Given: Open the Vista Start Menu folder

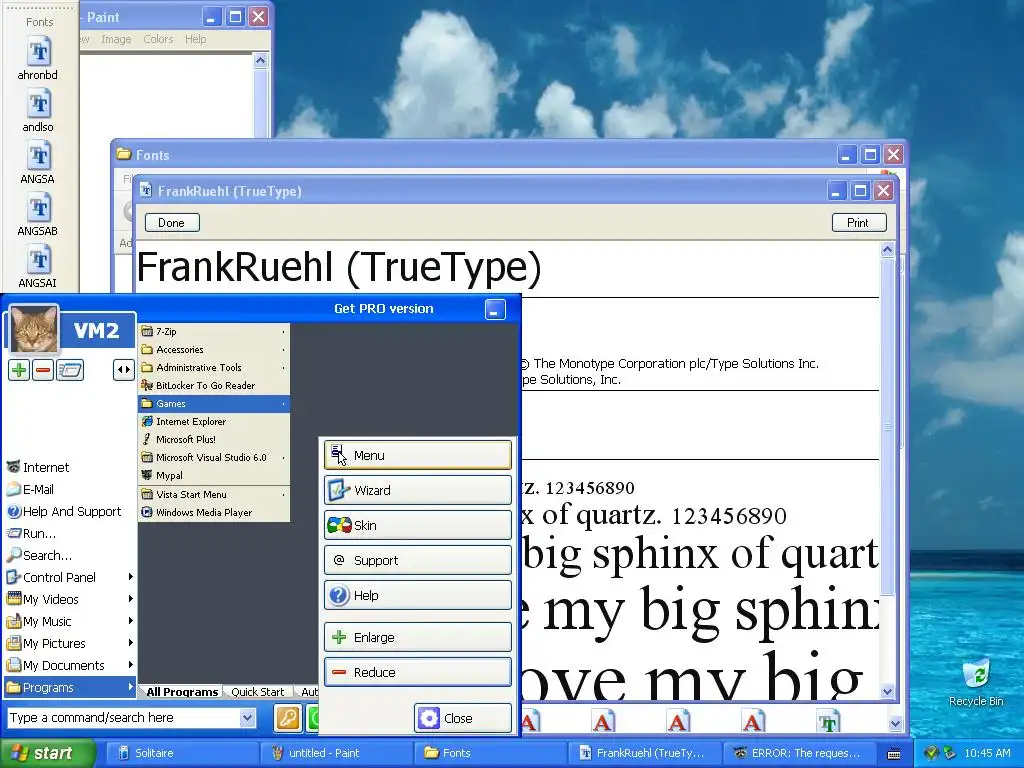Looking at the screenshot, I should coord(214,494).
